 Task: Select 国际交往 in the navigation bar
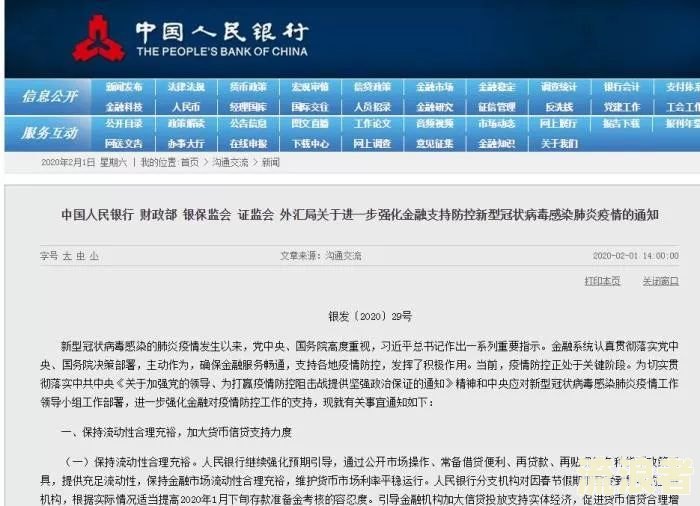(x=310, y=107)
